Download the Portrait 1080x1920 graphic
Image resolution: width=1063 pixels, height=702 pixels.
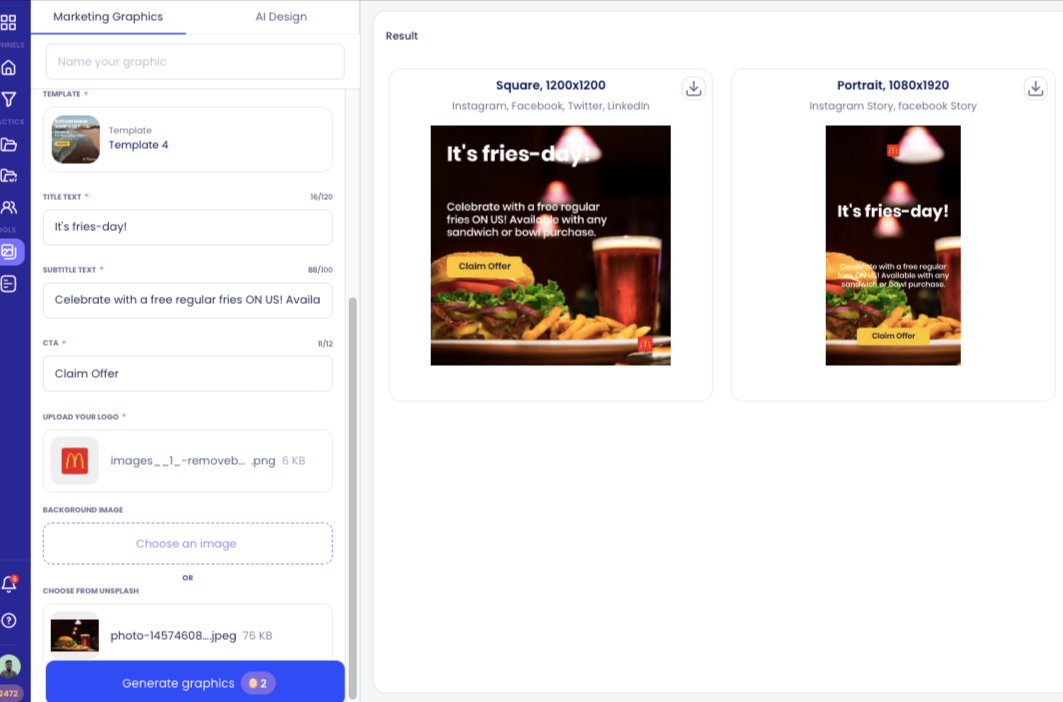[x=1035, y=88]
